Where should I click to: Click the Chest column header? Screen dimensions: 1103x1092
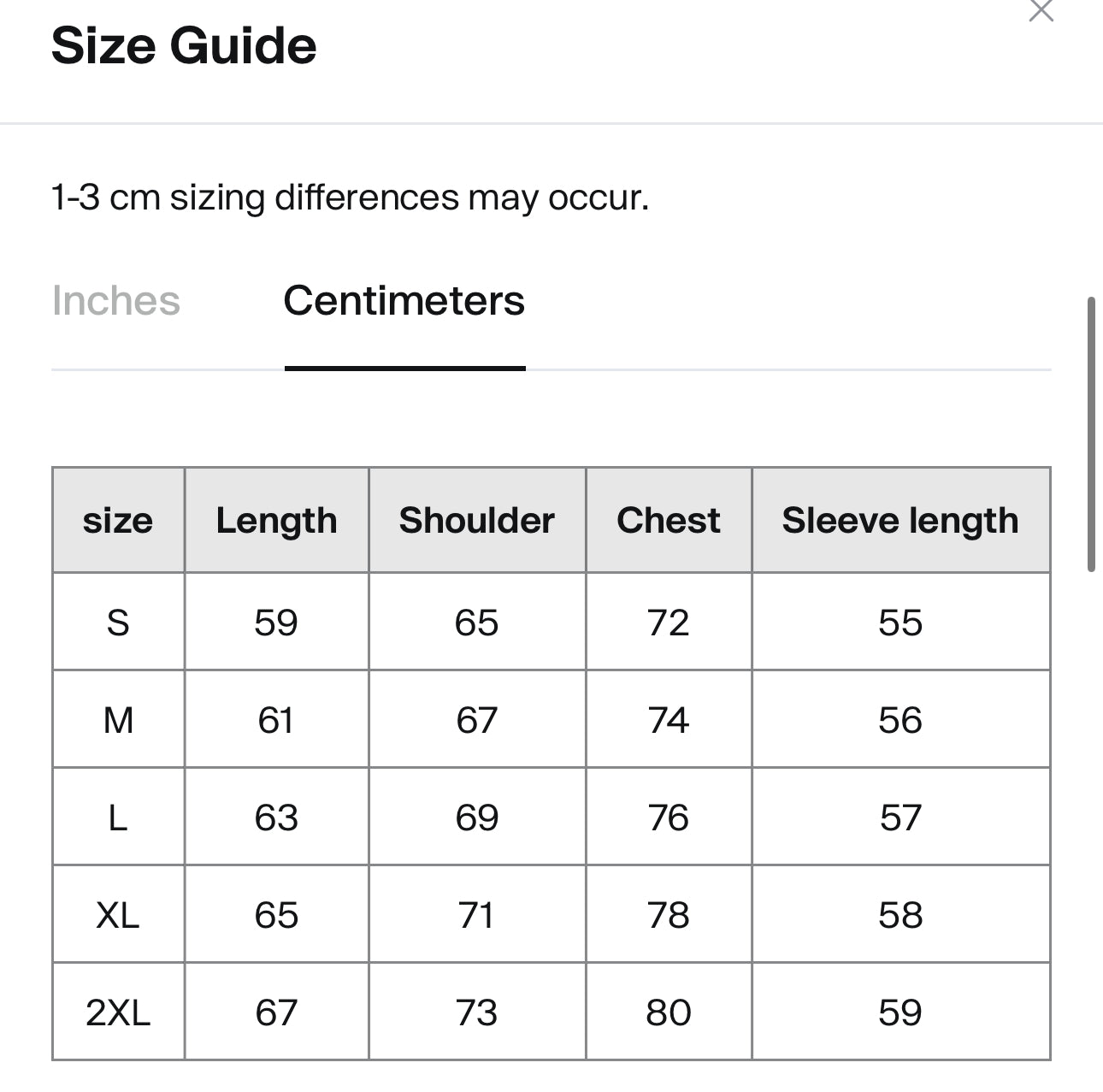pos(669,520)
